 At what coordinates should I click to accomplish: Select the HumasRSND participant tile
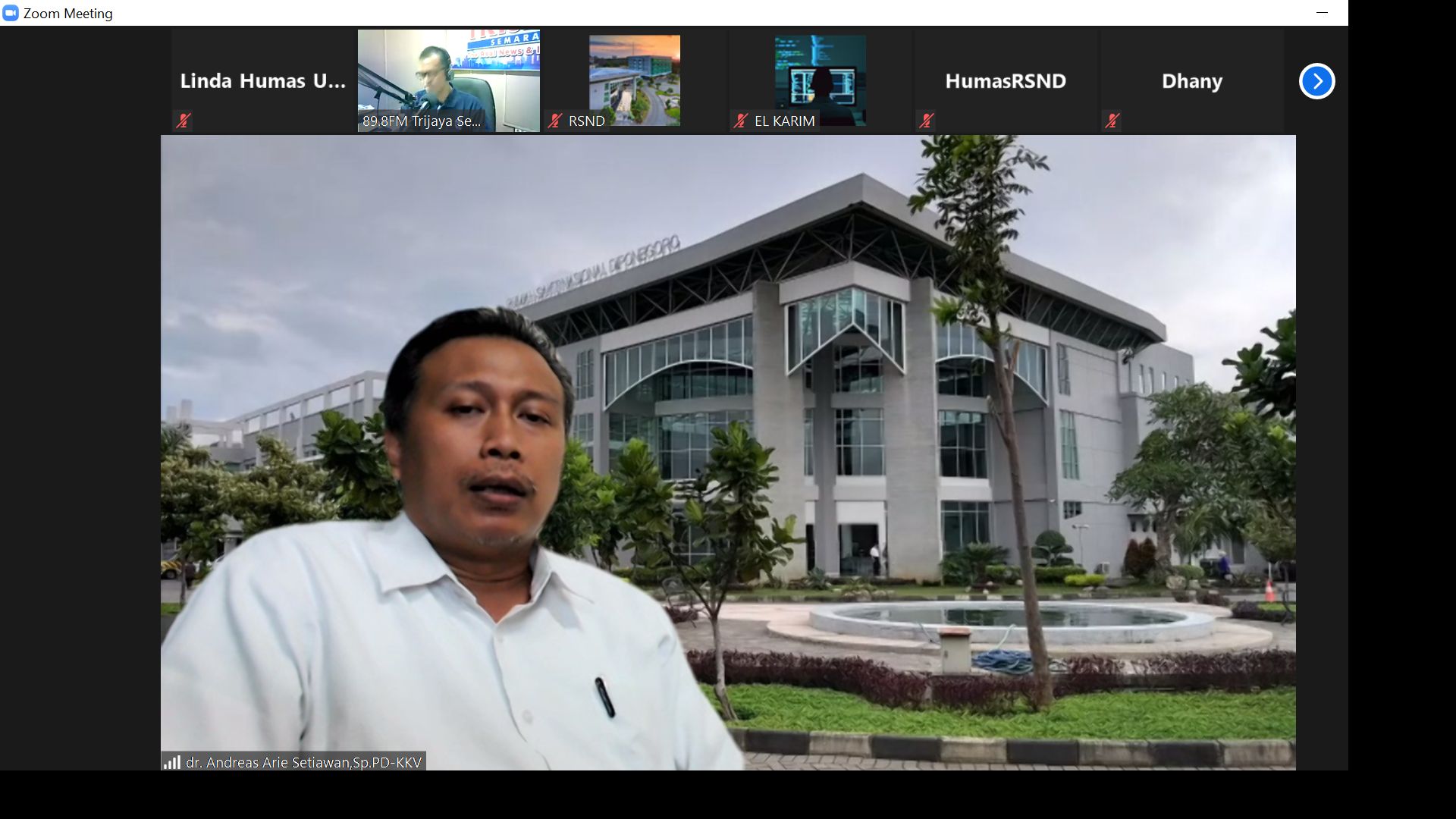point(1006,81)
